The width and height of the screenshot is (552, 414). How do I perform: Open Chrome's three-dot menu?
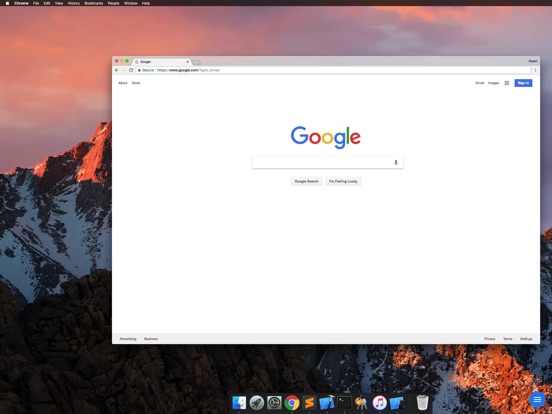[535, 70]
